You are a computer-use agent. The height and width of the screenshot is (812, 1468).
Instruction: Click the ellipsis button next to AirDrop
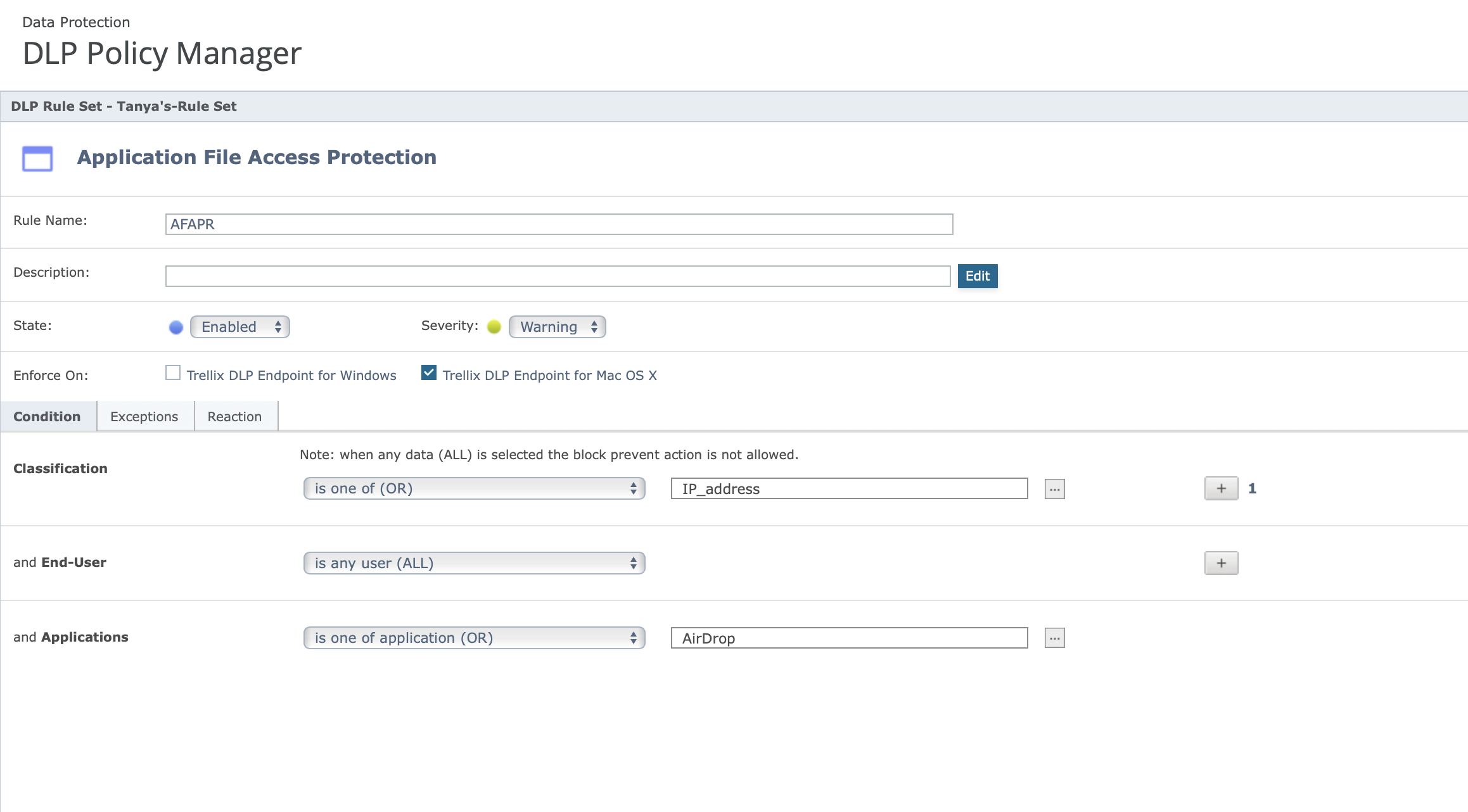click(x=1054, y=638)
